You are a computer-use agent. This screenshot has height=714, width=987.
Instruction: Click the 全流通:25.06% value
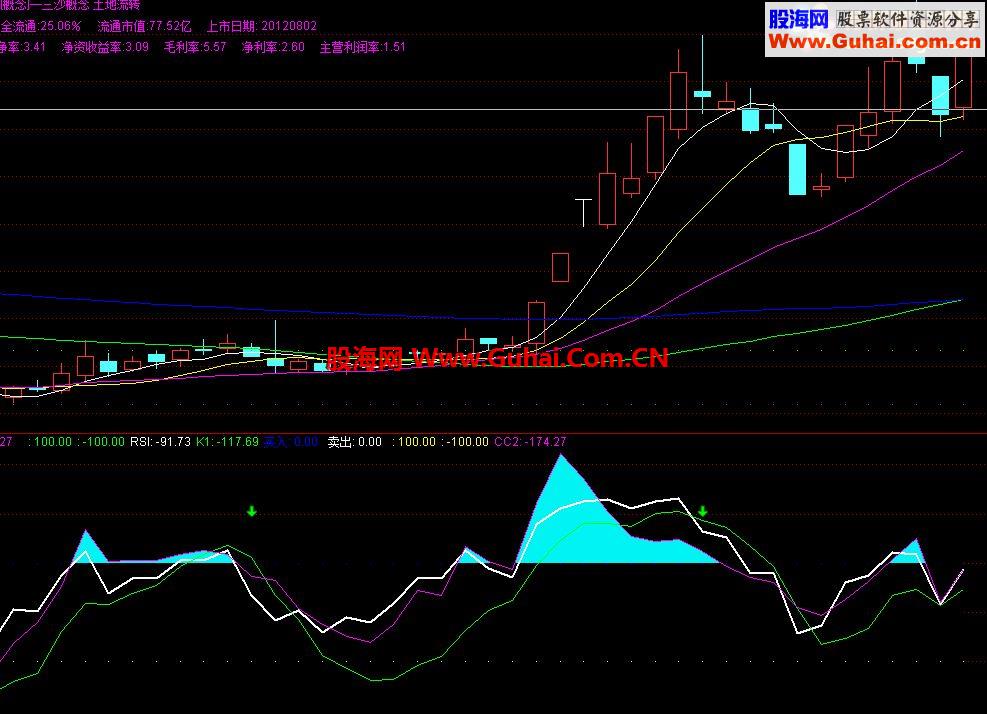click(41, 26)
